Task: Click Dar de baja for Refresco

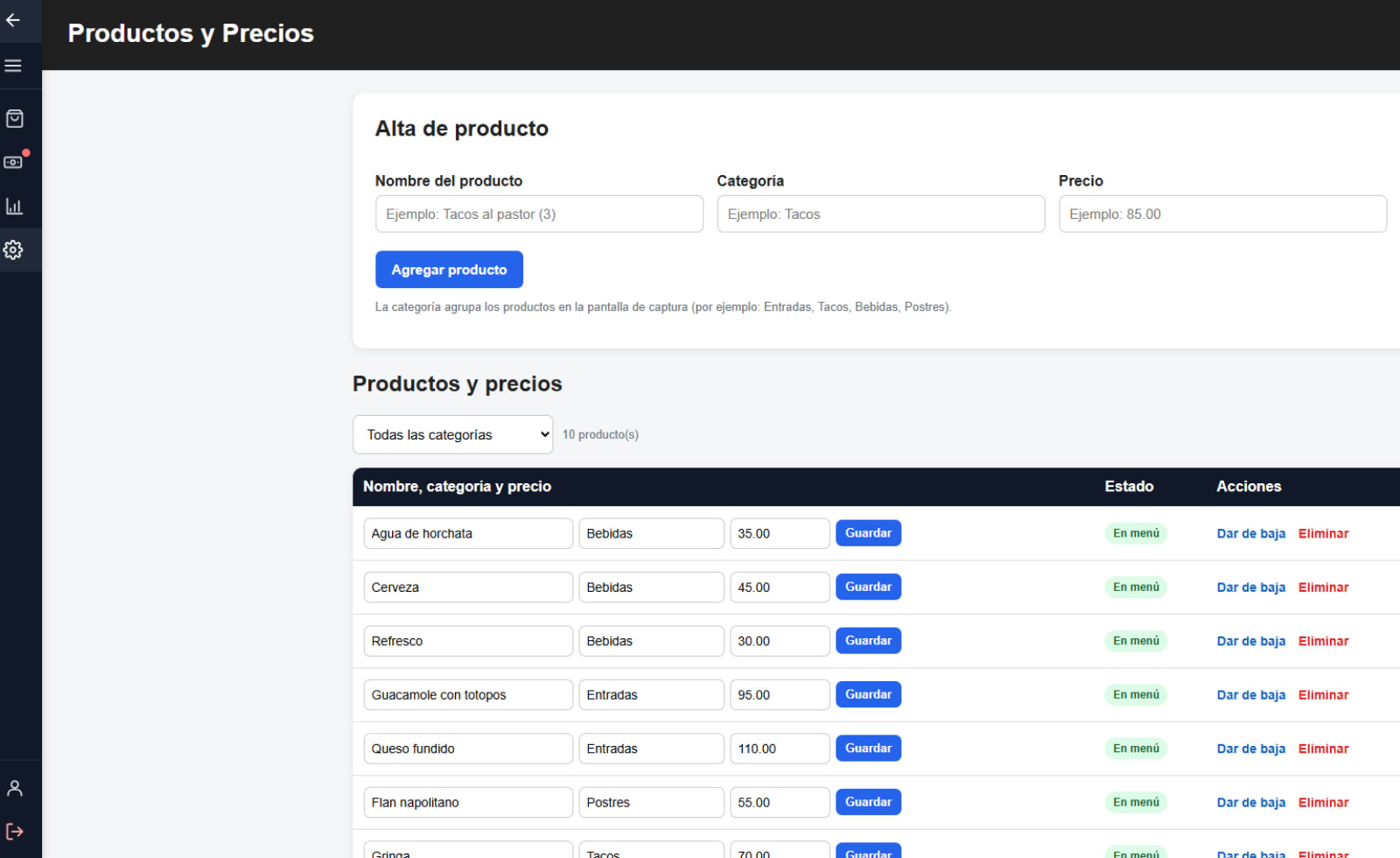Action: (x=1251, y=641)
